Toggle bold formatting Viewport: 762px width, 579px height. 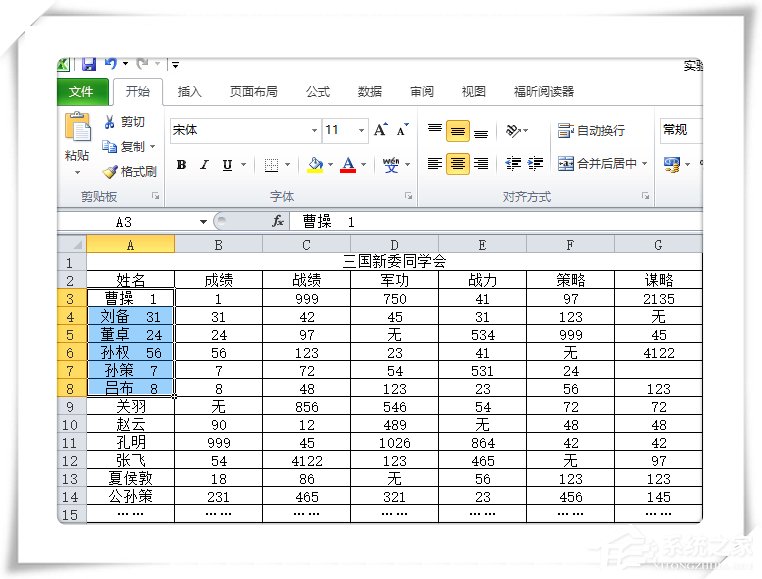point(181,165)
